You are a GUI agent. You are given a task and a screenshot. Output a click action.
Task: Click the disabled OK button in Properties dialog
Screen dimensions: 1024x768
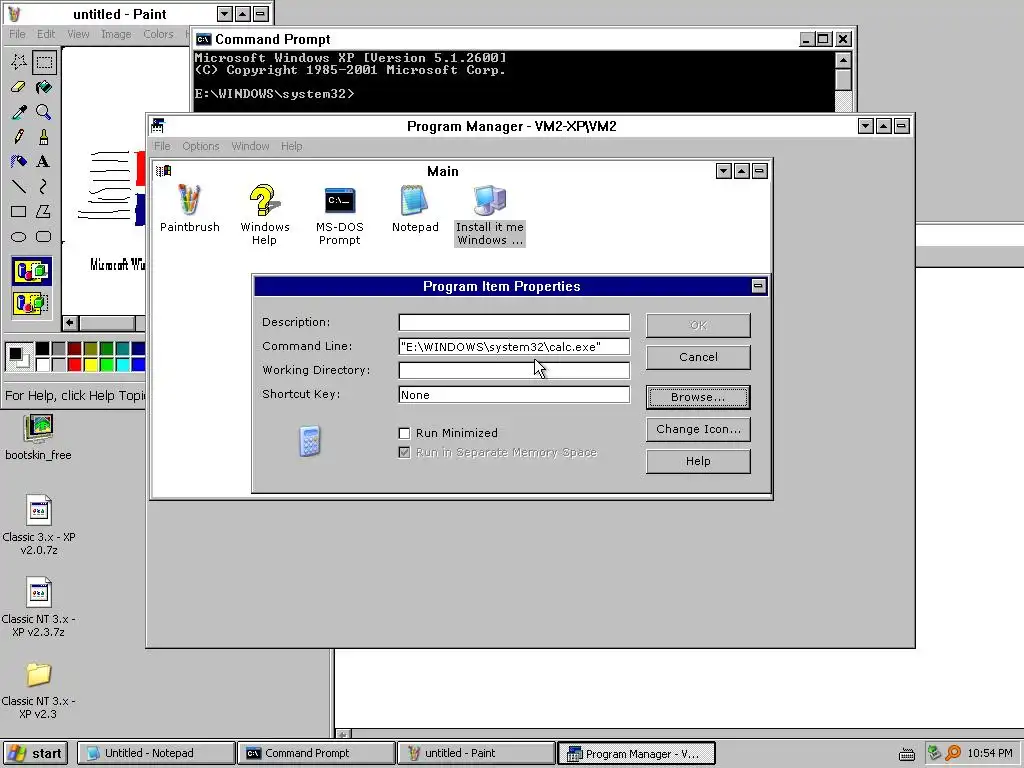698,325
